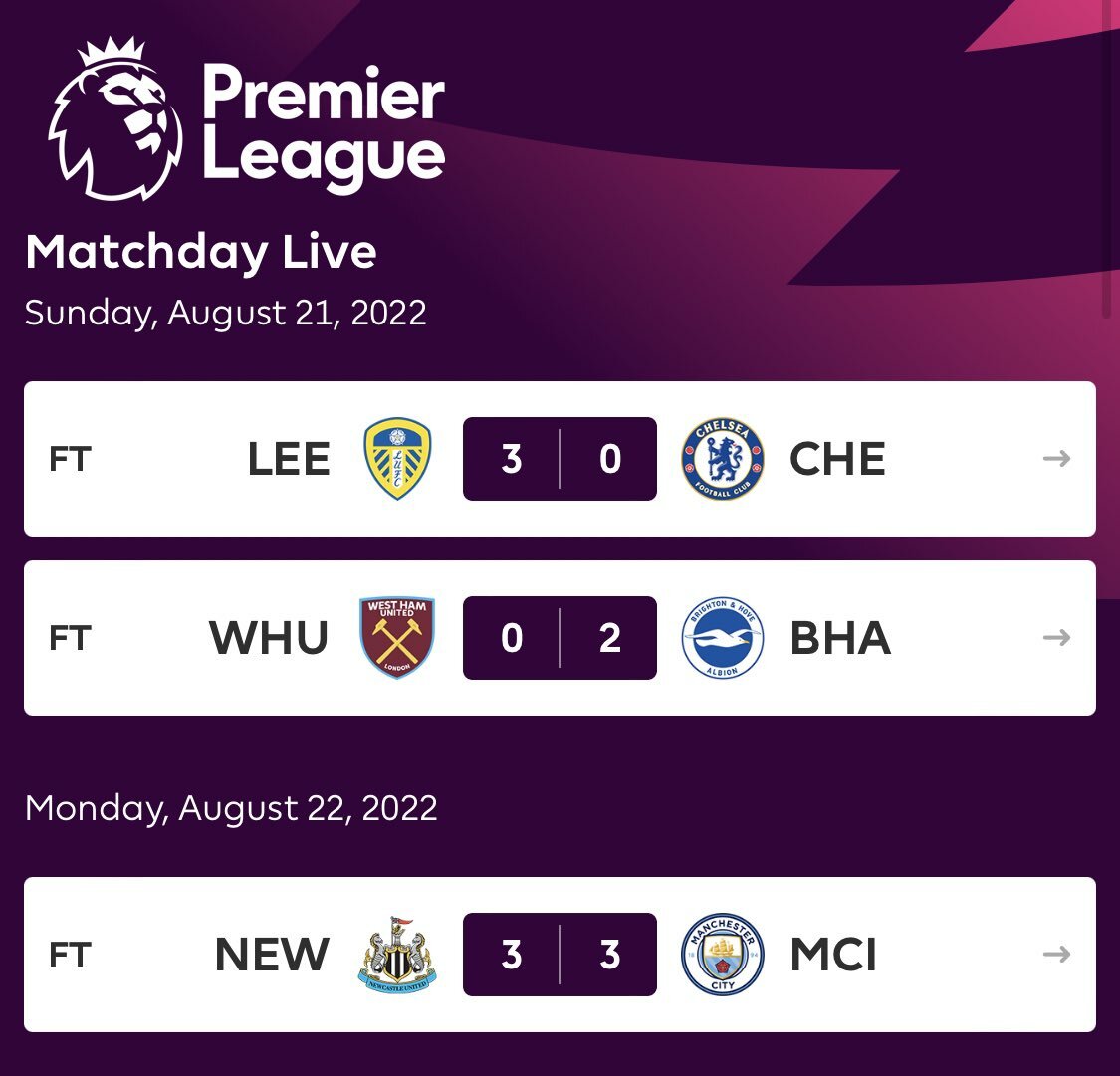Click the Chelsea club crest

tap(722, 459)
